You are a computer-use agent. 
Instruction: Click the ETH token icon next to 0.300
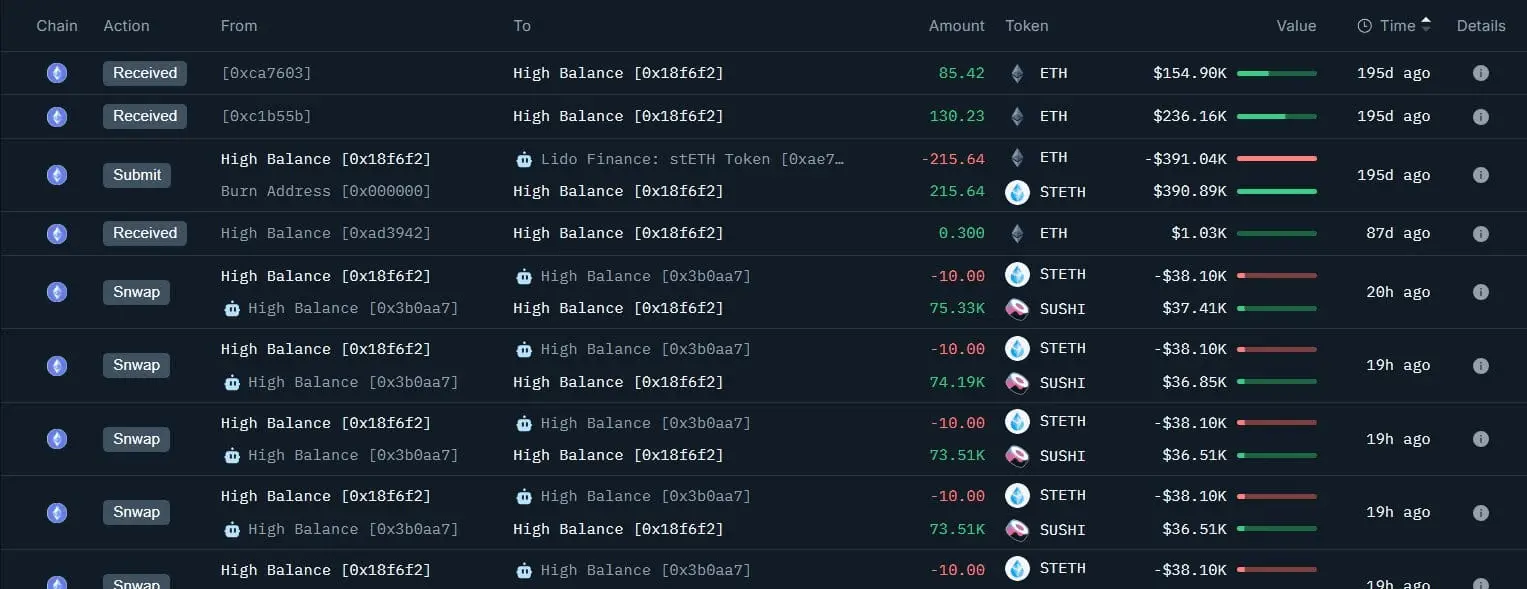tap(1017, 233)
